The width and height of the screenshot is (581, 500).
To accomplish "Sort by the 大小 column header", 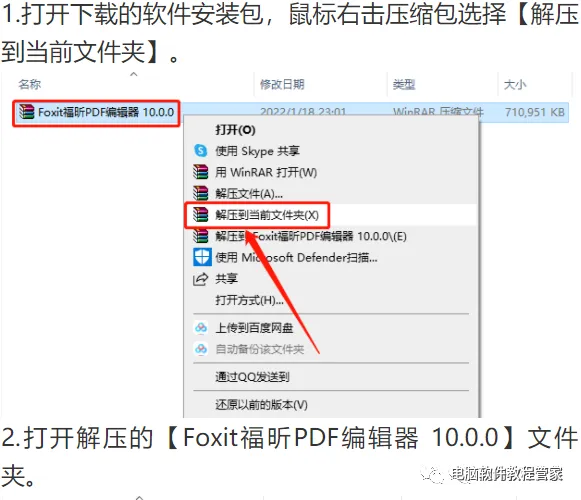I will click(515, 85).
